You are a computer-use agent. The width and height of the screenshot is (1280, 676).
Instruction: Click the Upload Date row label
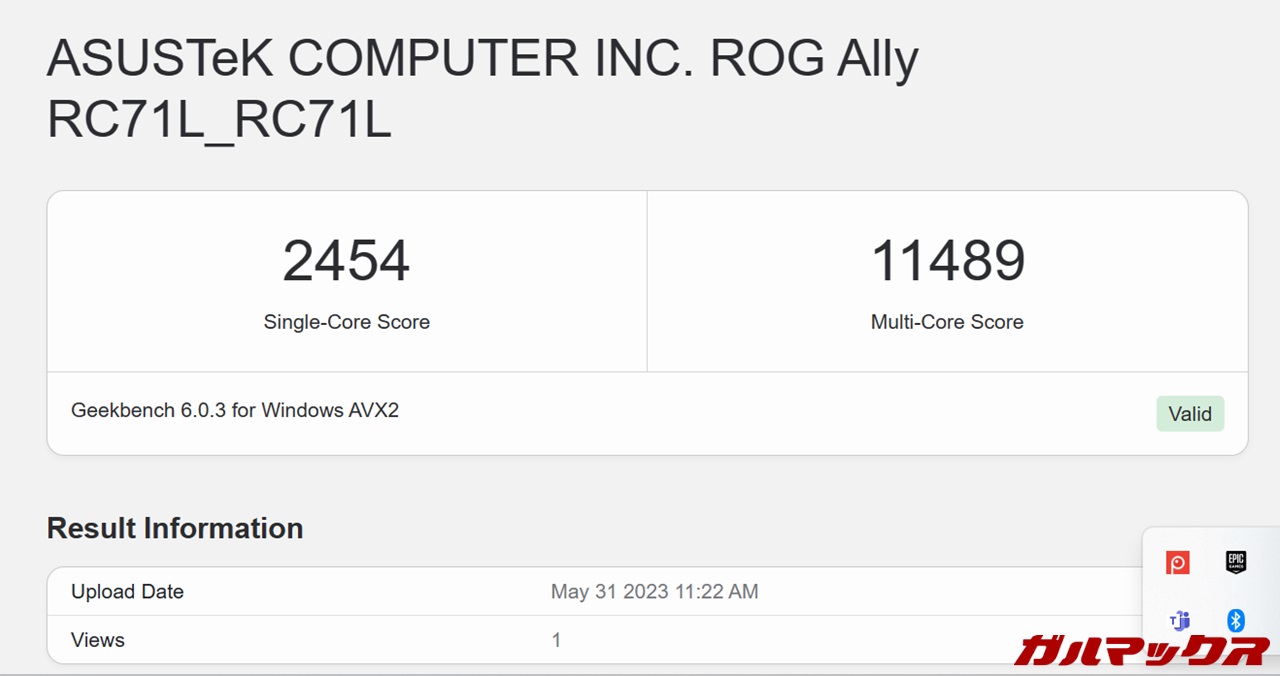[127, 592]
